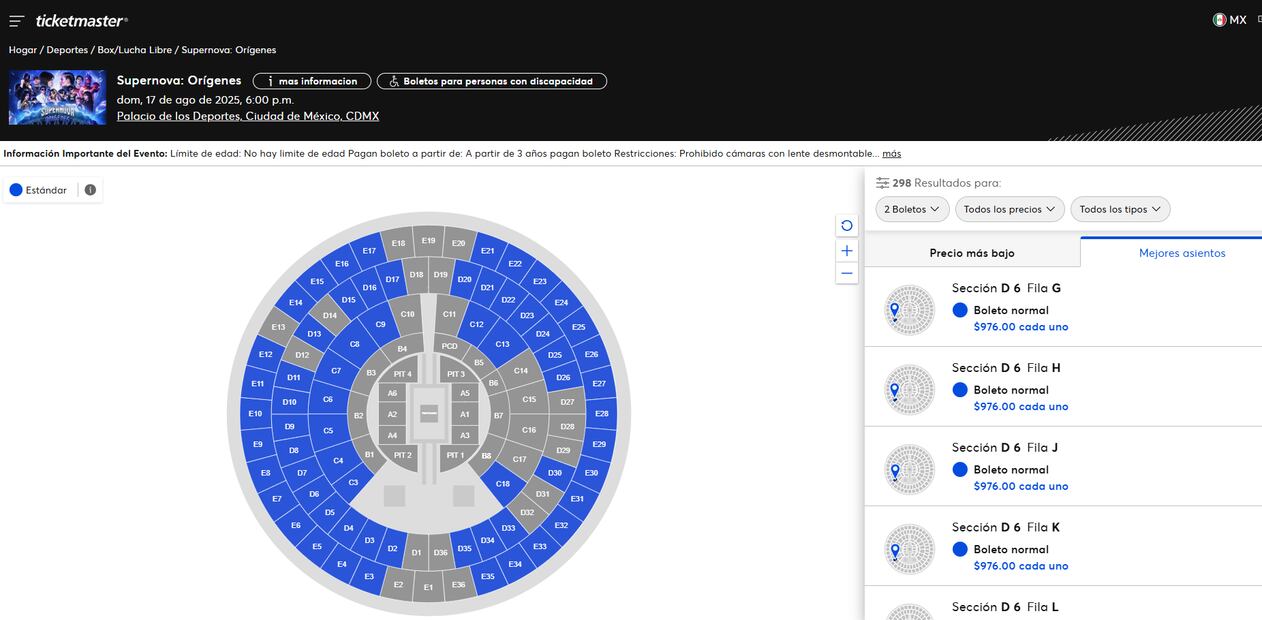Open the filters icon next to Resultados
Image resolution: width=1262 pixels, height=620 pixels.
click(x=882, y=183)
